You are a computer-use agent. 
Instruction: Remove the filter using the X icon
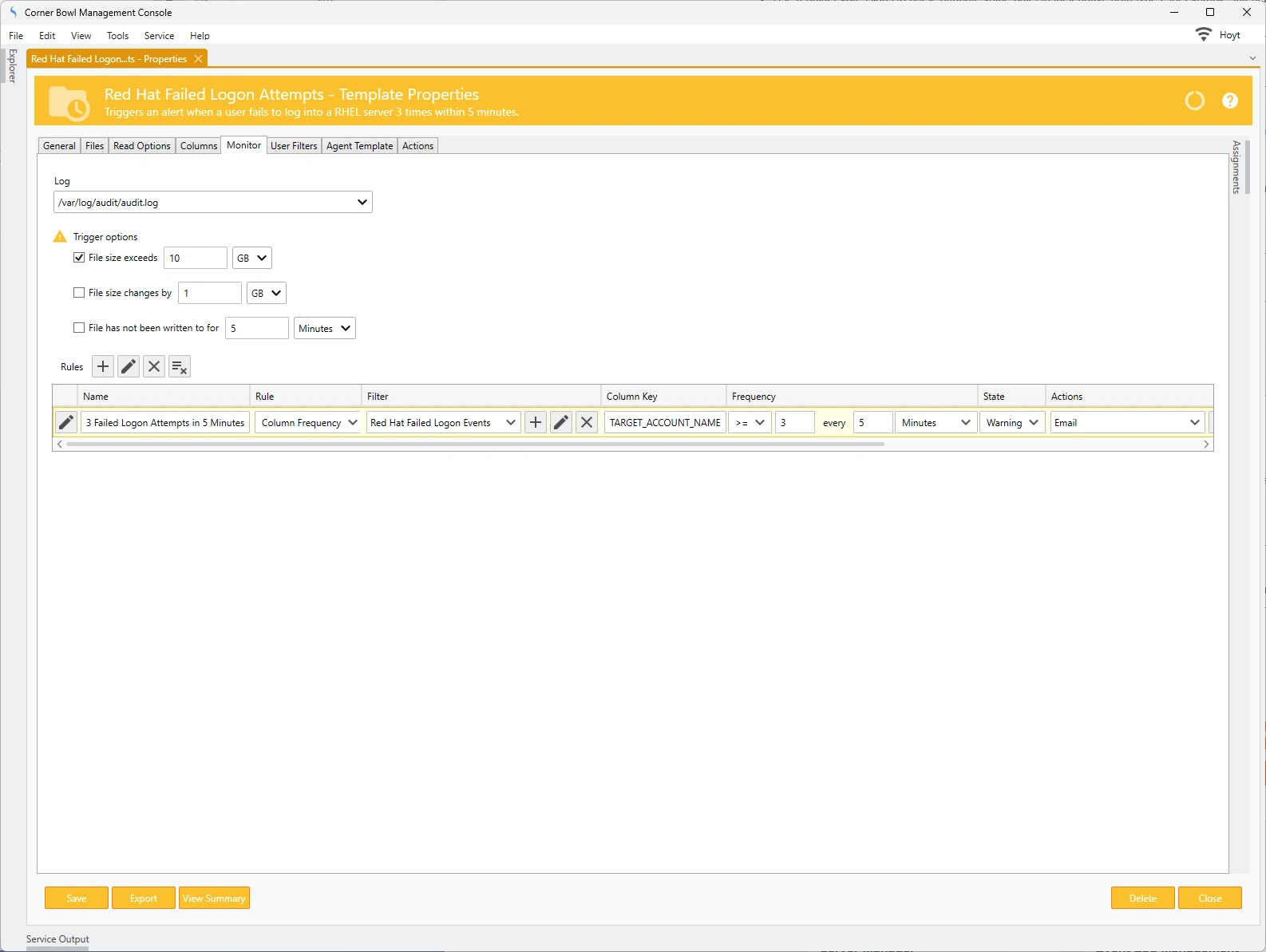587,422
